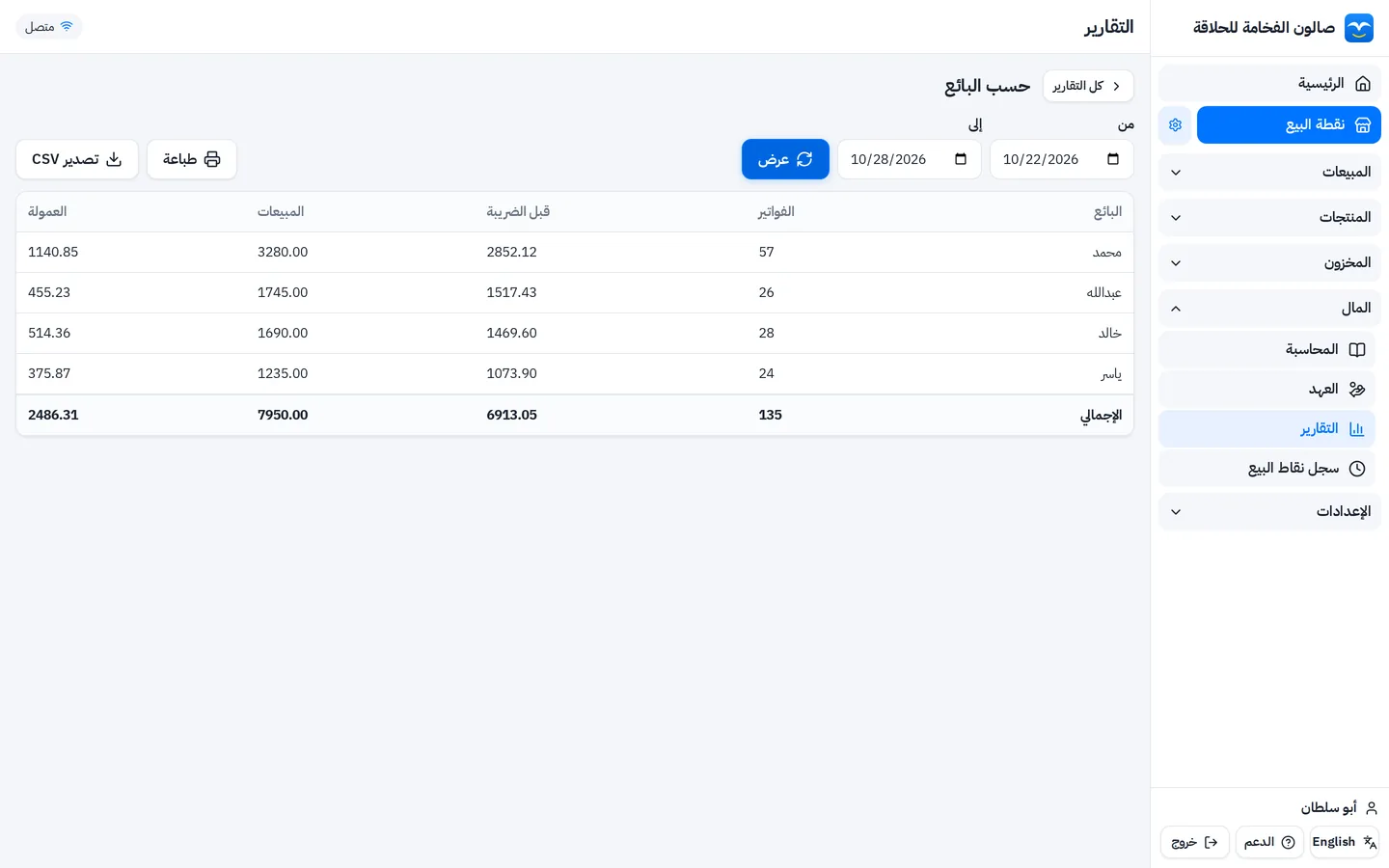This screenshot has width=1389, height=868.
Task: Go to الرئيسية home page
Action: (1269, 84)
